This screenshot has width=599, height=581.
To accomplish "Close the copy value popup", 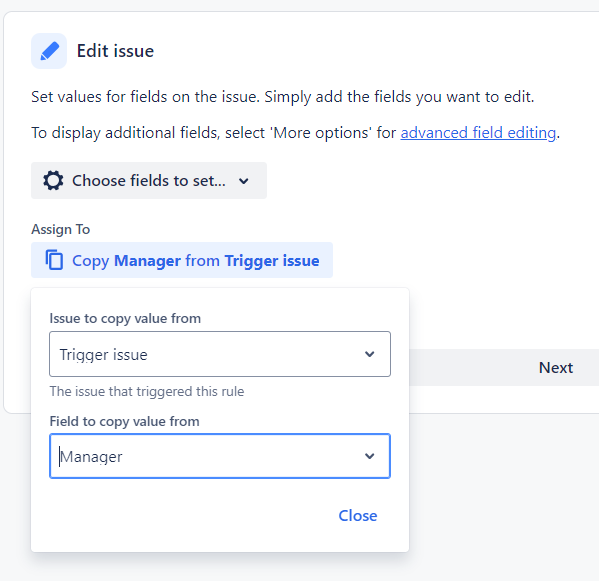I will point(358,516).
